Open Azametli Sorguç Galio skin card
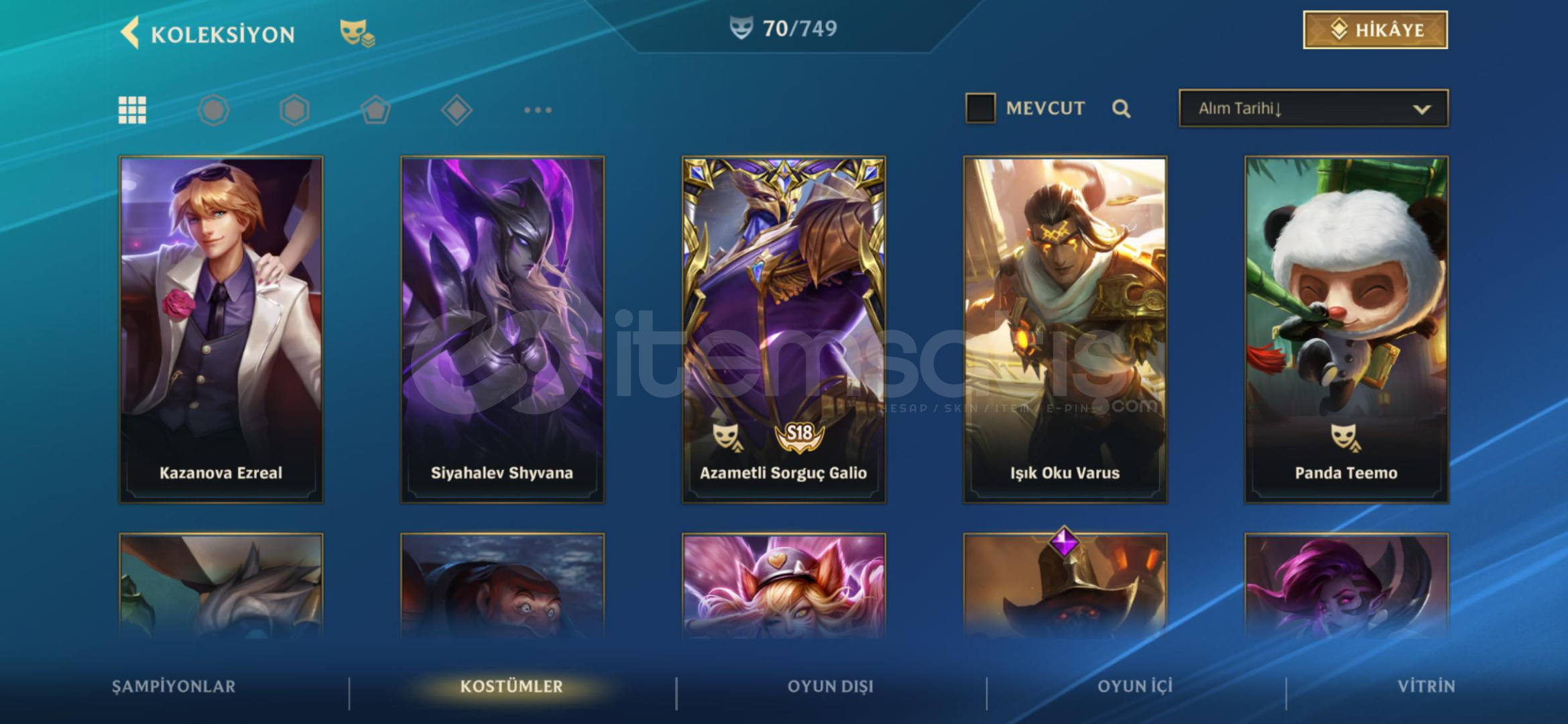 pos(784,330)
